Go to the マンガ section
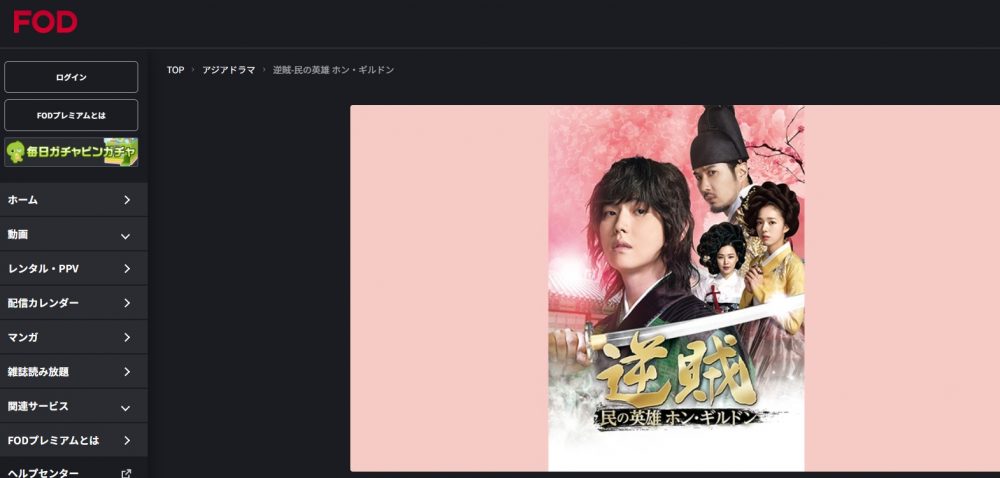This screenshot has height=478, width=1000. (73, 338)
